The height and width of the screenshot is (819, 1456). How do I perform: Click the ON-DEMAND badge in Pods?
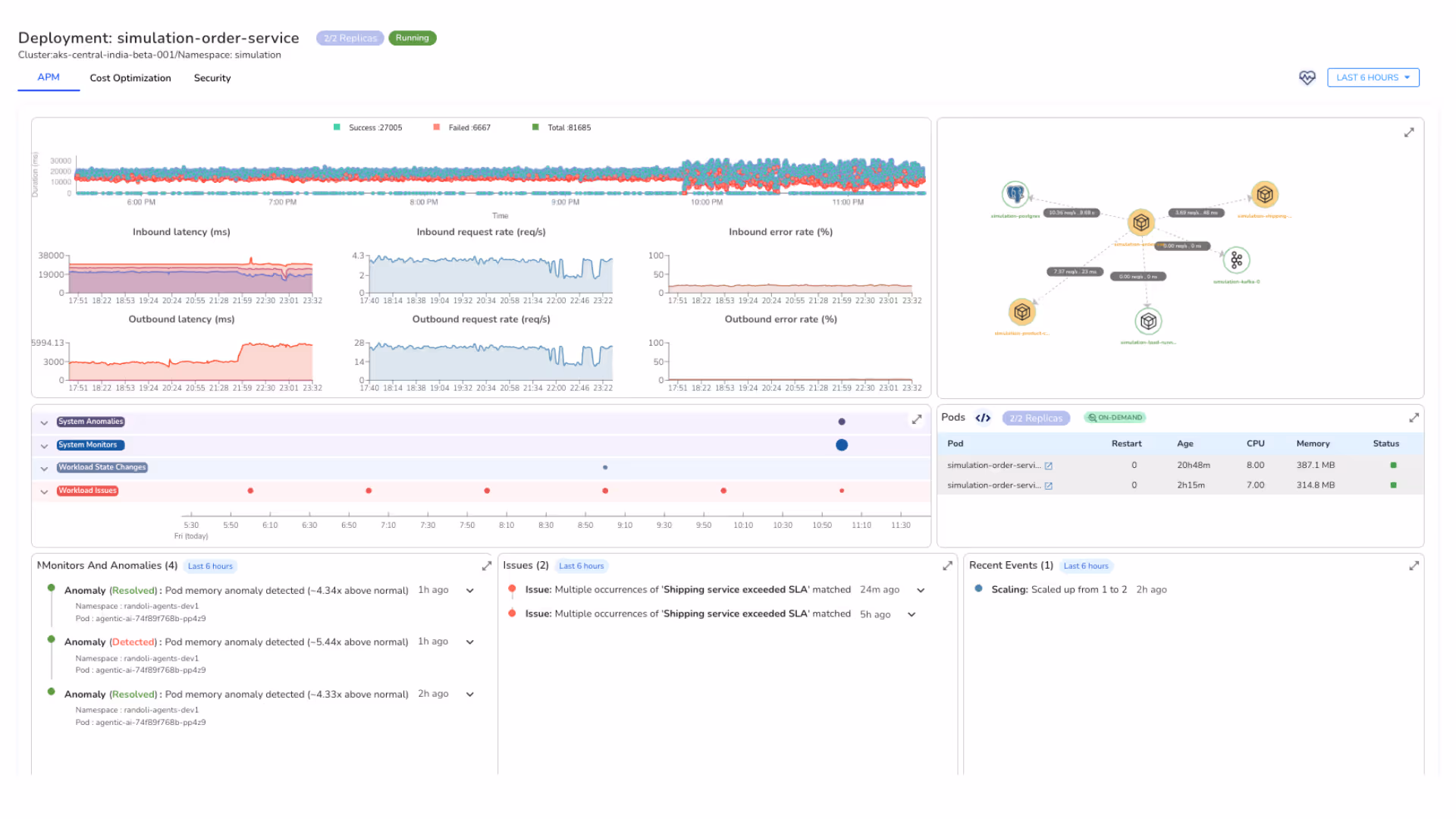(1115, 418)
